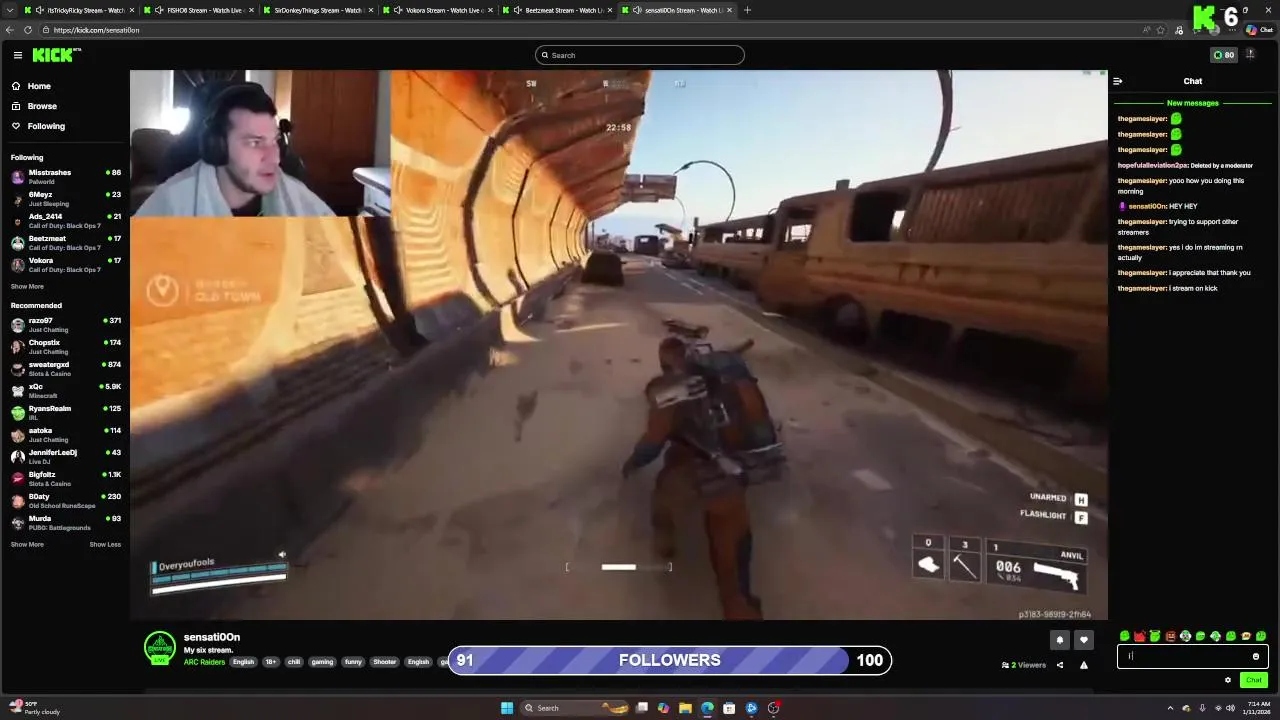
Task: Open chat settings gear icon
Action: pyautogui.click(x=1228, y=680)
